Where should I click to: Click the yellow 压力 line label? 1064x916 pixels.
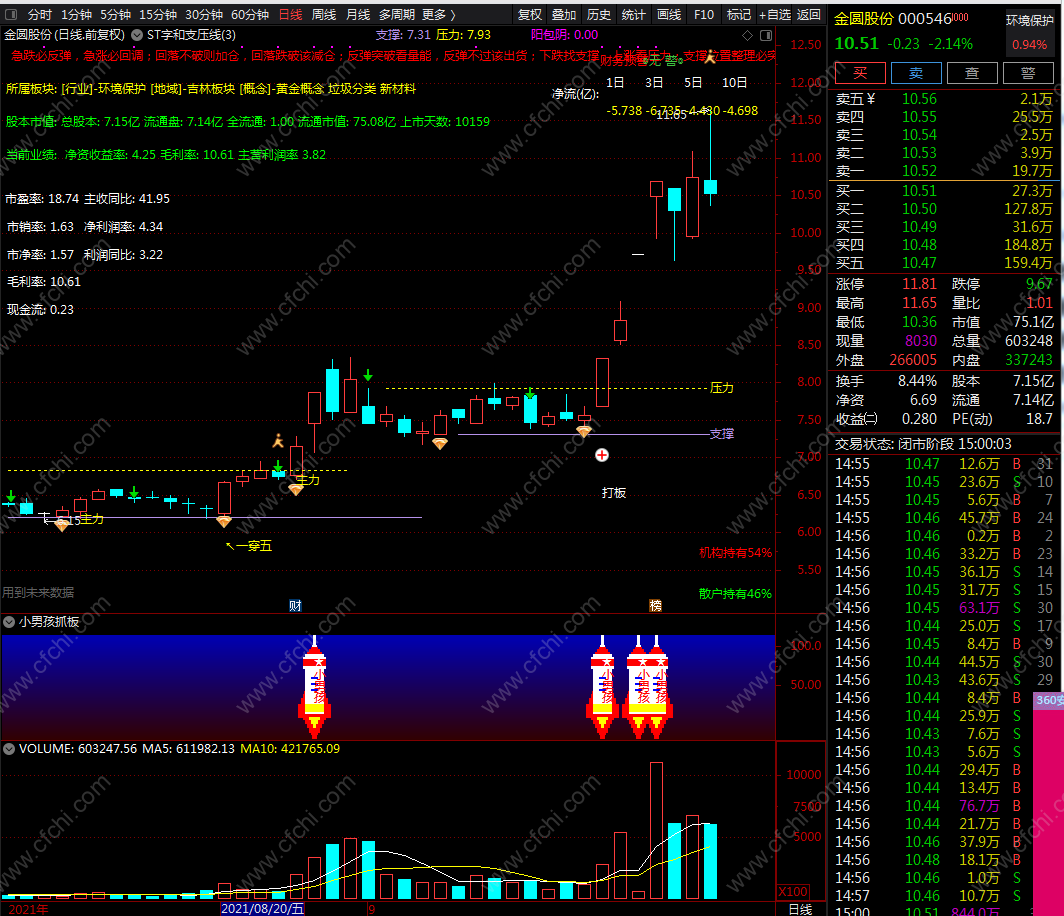pyautogui.click(x=722, y=387)
